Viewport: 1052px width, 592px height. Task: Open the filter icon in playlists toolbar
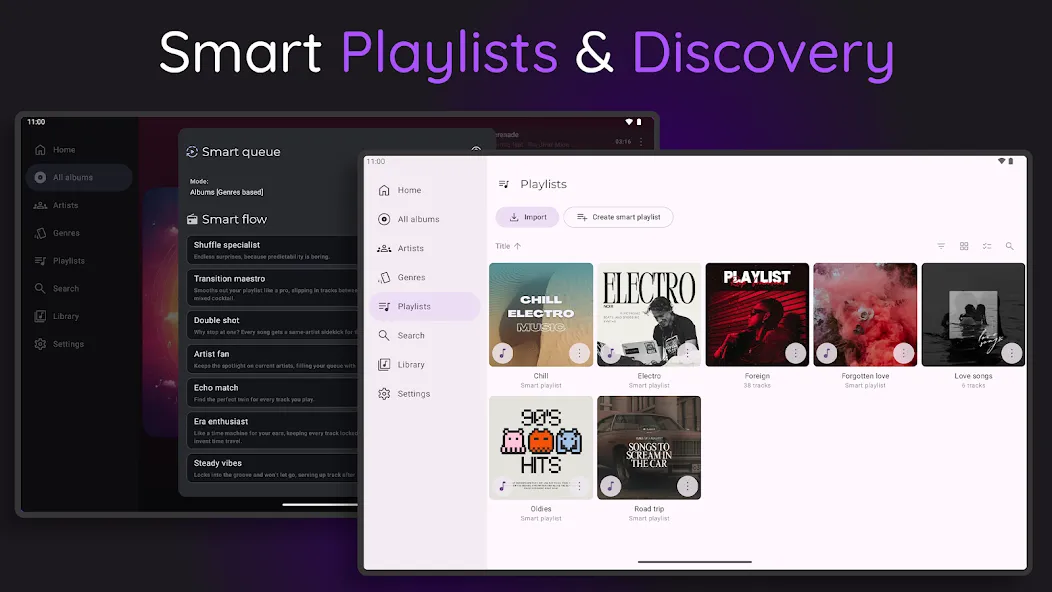pyautogui.click(x=941, y=246)
